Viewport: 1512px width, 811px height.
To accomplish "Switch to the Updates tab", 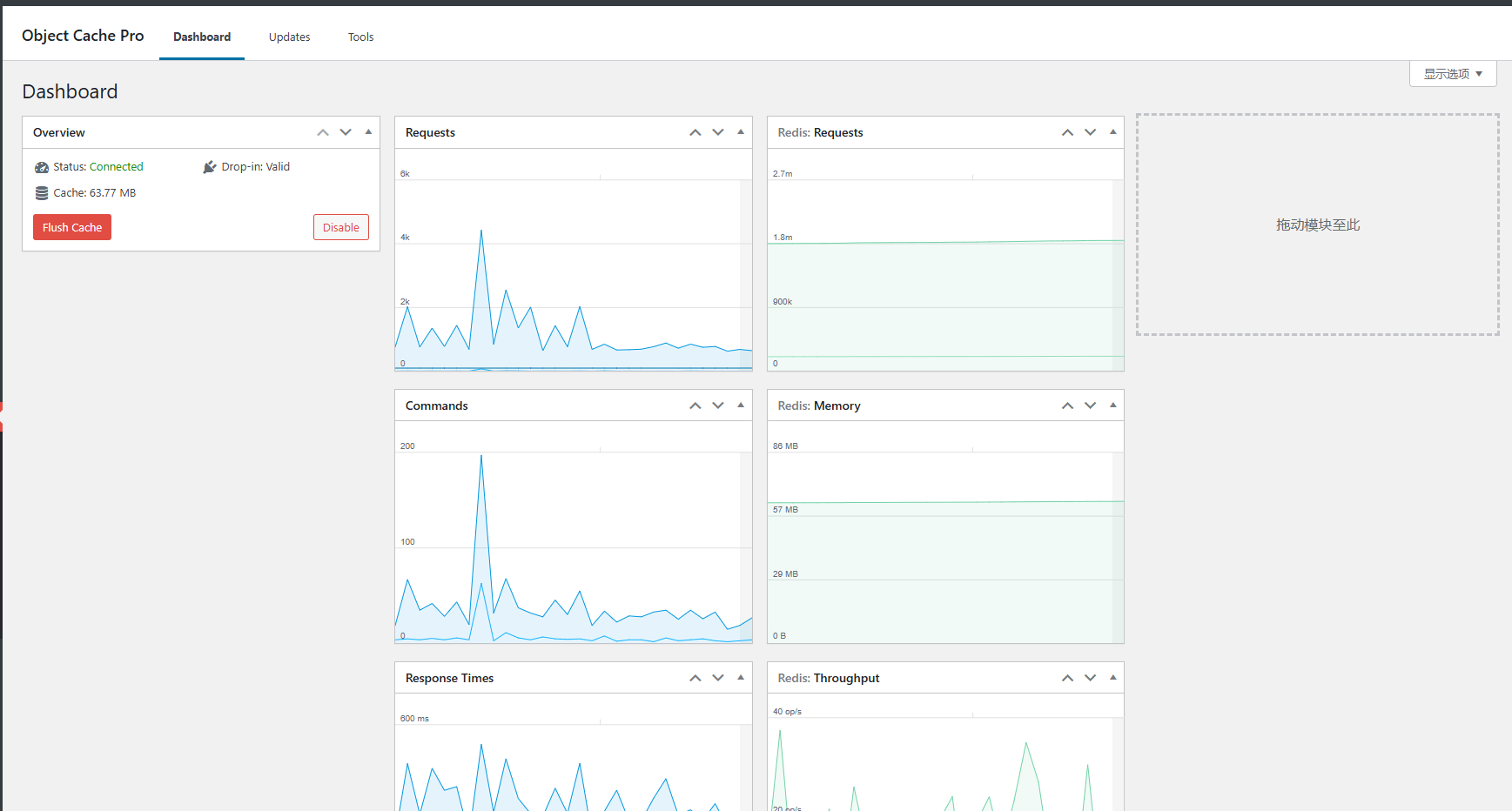I will pyautogui.click(x=289, y=37).
